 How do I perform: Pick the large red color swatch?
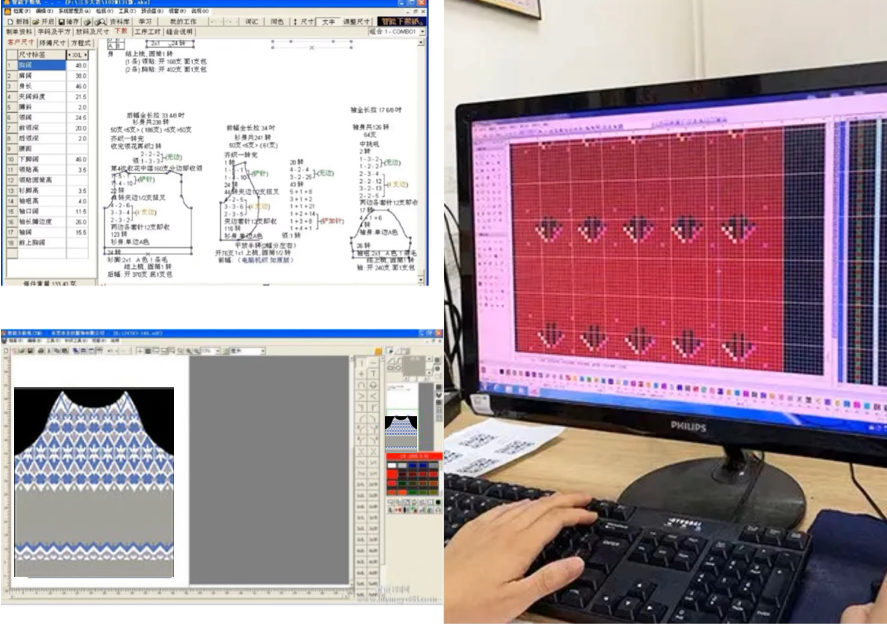pos(391,475)
